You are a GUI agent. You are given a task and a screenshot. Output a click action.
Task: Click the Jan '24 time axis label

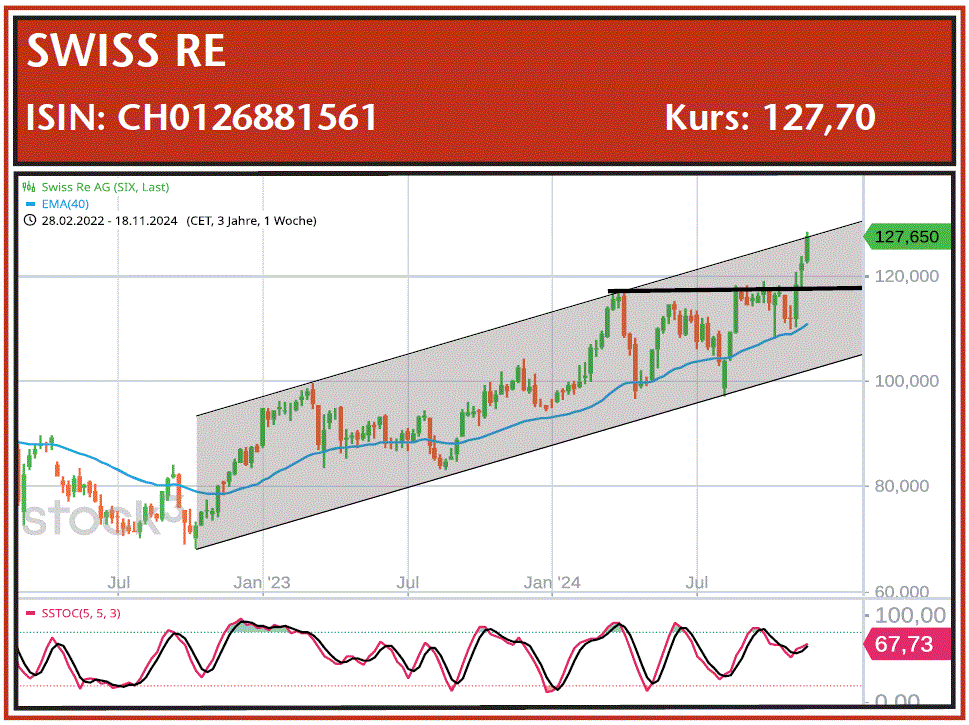tap(552, 582)
